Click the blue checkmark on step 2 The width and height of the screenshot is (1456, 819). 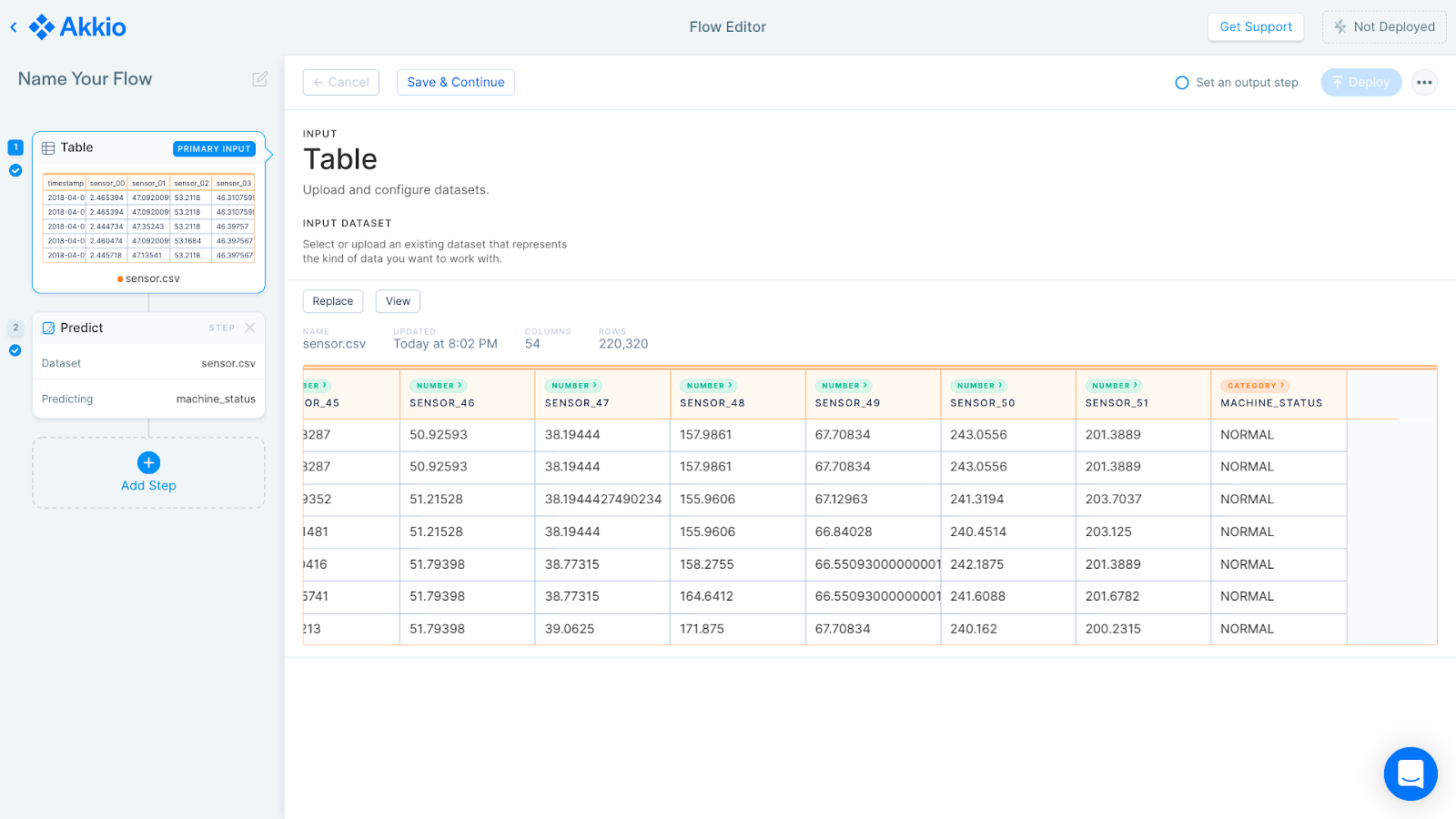pos(15,350)
